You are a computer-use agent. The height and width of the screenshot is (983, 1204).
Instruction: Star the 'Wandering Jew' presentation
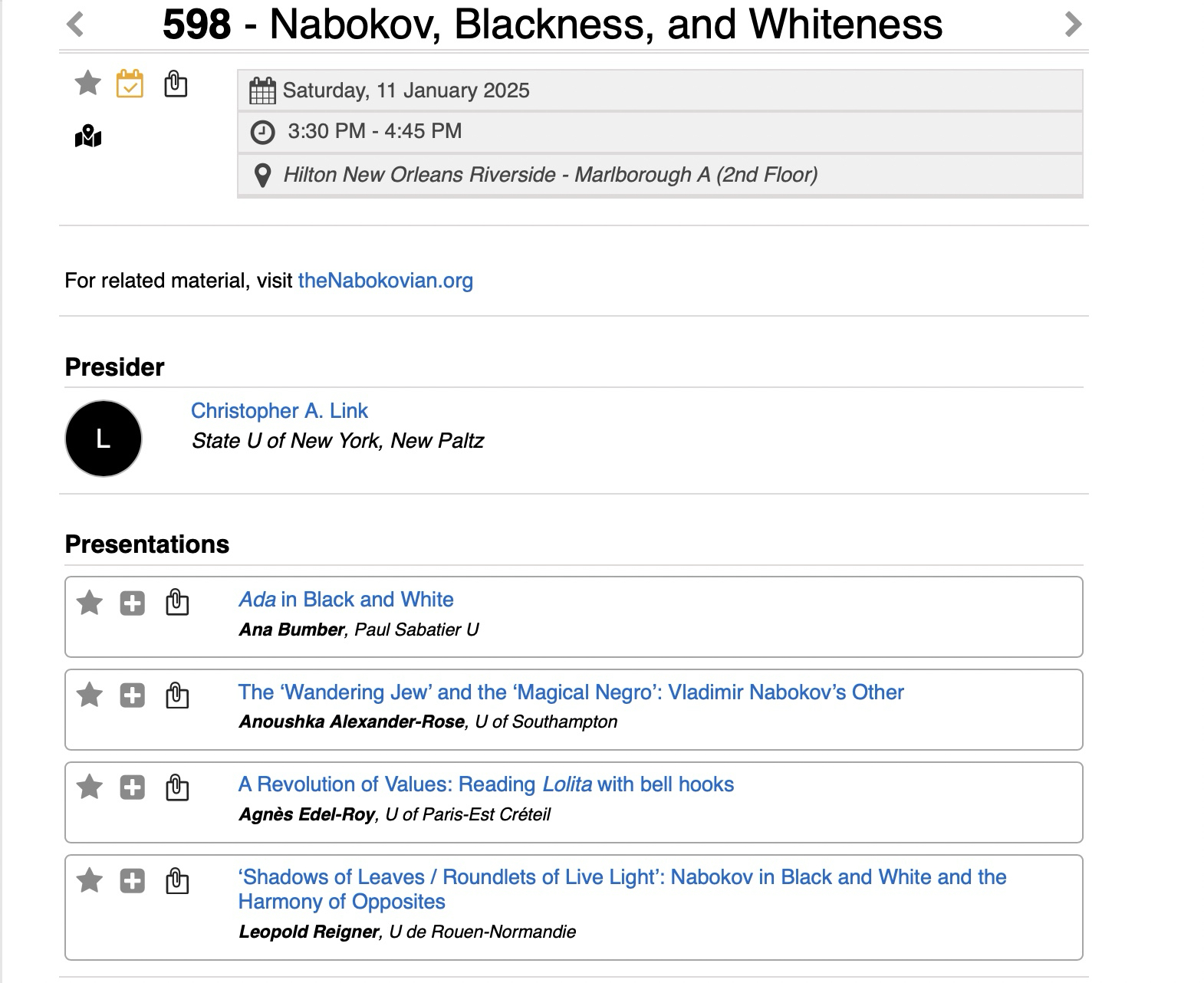tap(90, 695)
